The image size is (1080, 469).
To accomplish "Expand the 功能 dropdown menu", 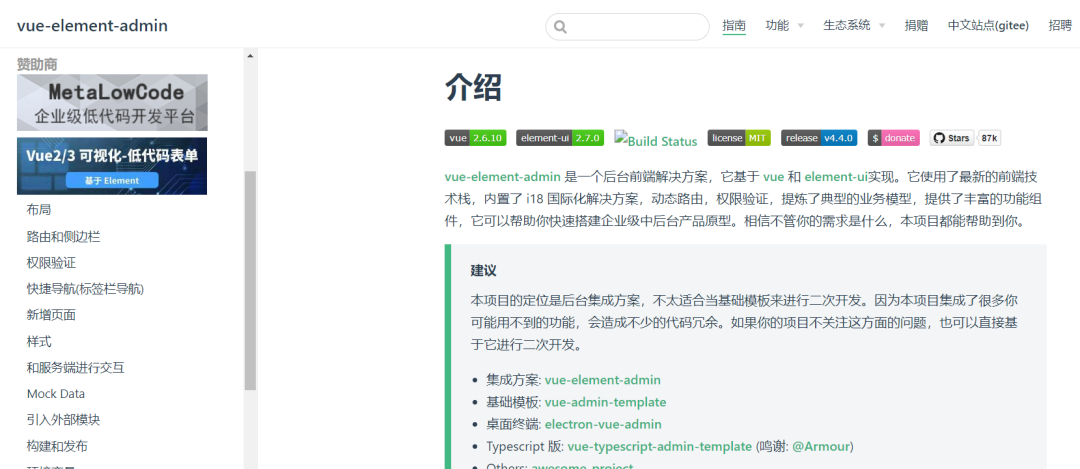I will pyautogui.click(x=785, y=25).
